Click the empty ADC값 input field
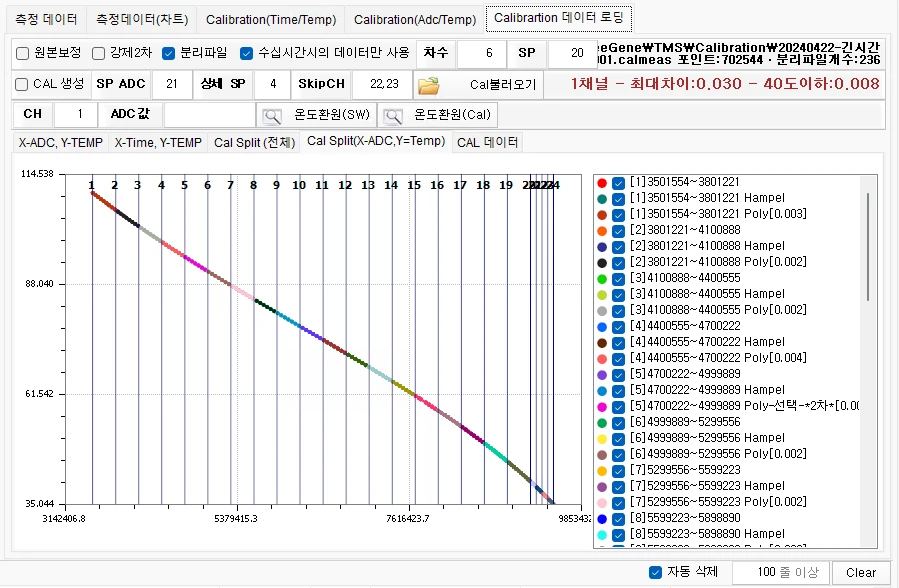899x588 pixels. click(x=210, y=114)
